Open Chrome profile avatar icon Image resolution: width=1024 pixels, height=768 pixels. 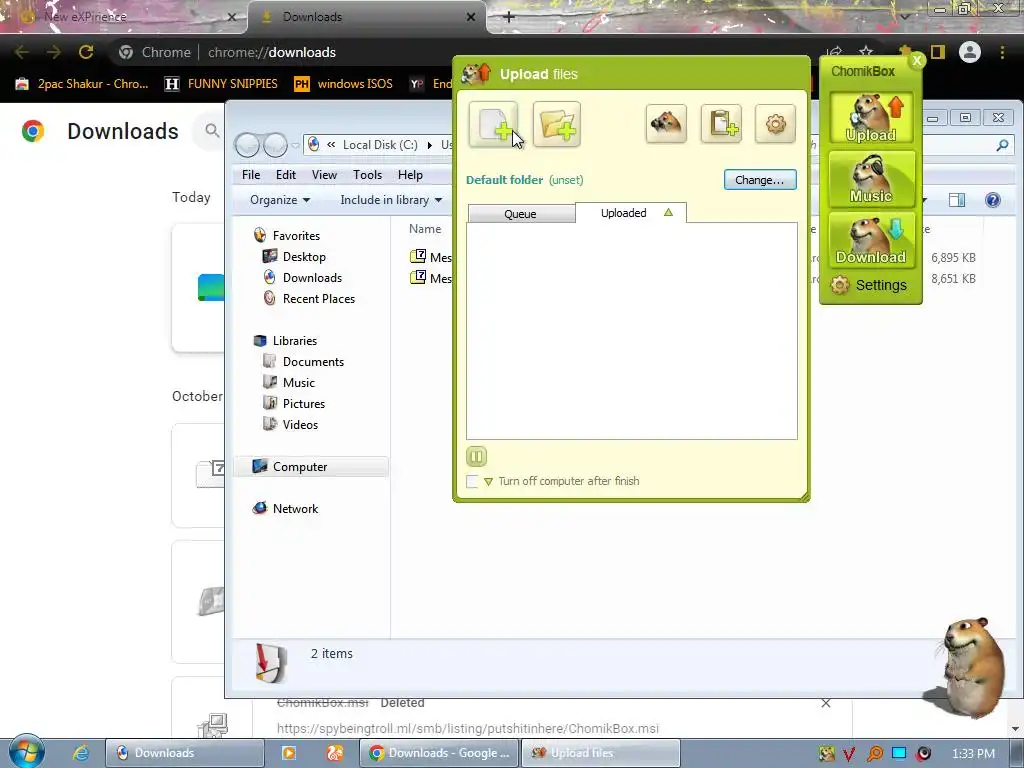click(970, 52)
